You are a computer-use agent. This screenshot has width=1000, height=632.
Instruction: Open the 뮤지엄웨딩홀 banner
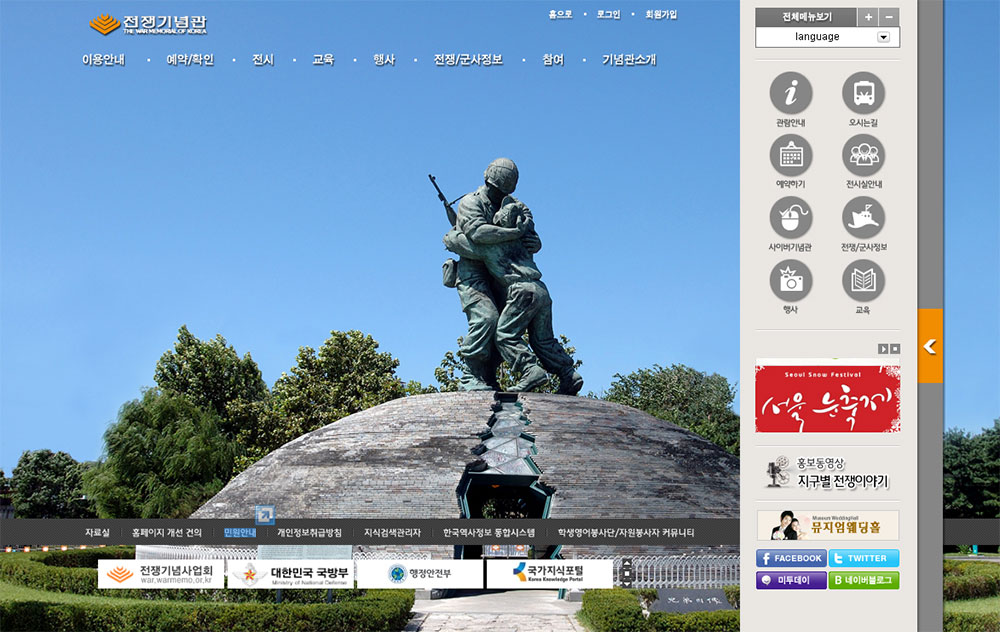click(828, 525)
